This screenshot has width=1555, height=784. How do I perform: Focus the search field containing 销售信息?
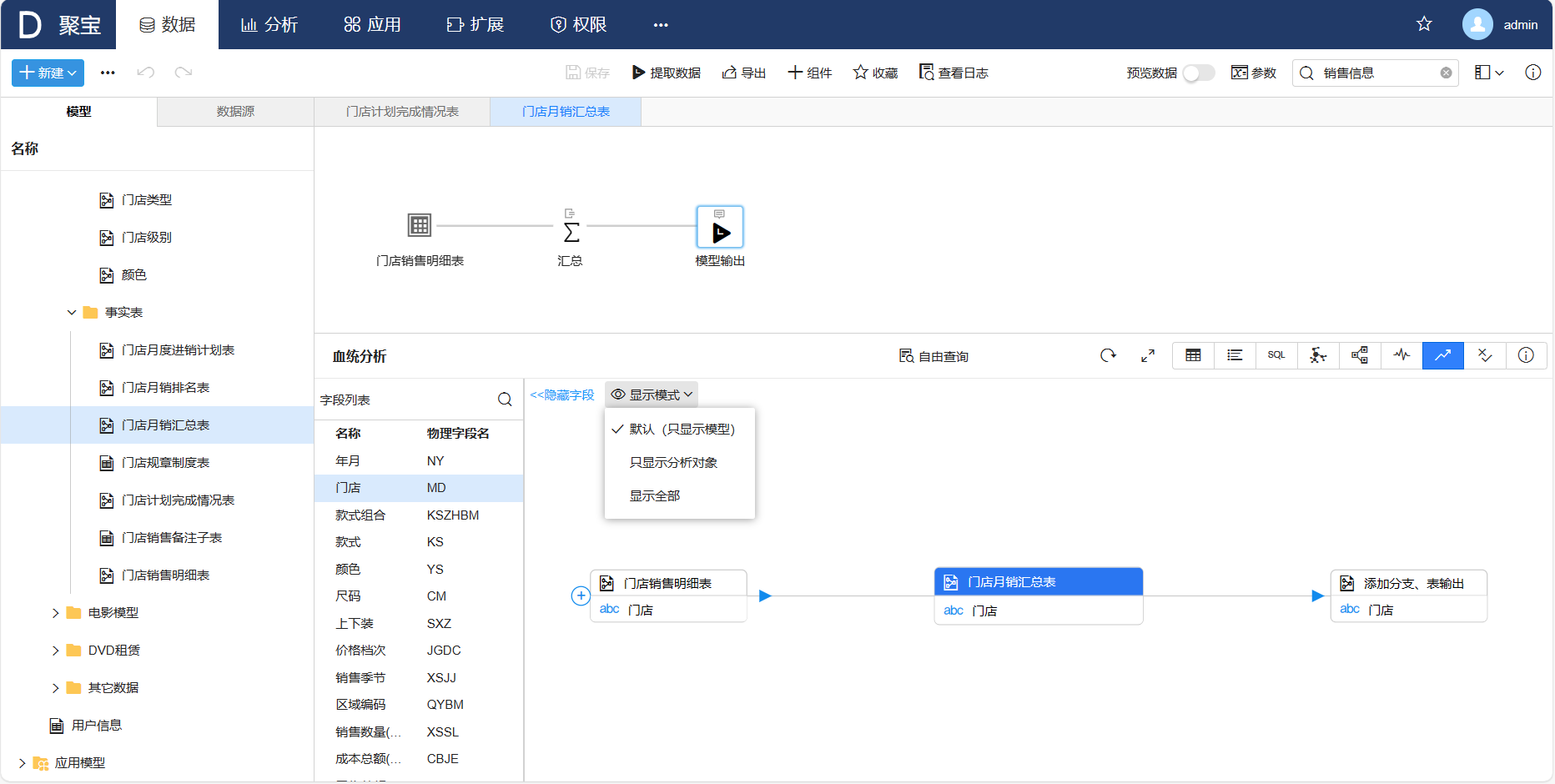click(x=1376, y=73)
